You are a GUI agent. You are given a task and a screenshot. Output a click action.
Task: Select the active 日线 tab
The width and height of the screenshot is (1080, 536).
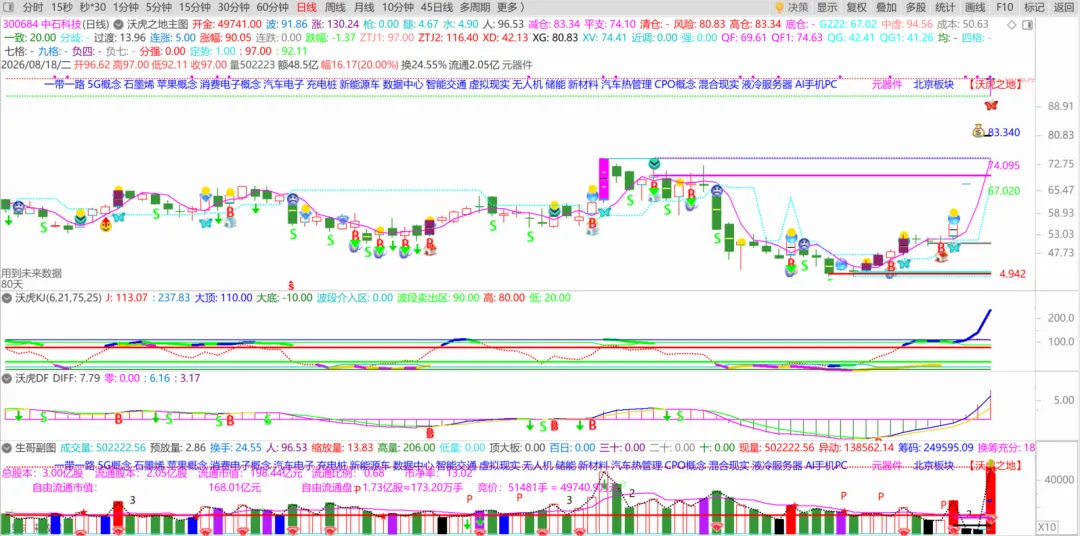coord(307,8)
